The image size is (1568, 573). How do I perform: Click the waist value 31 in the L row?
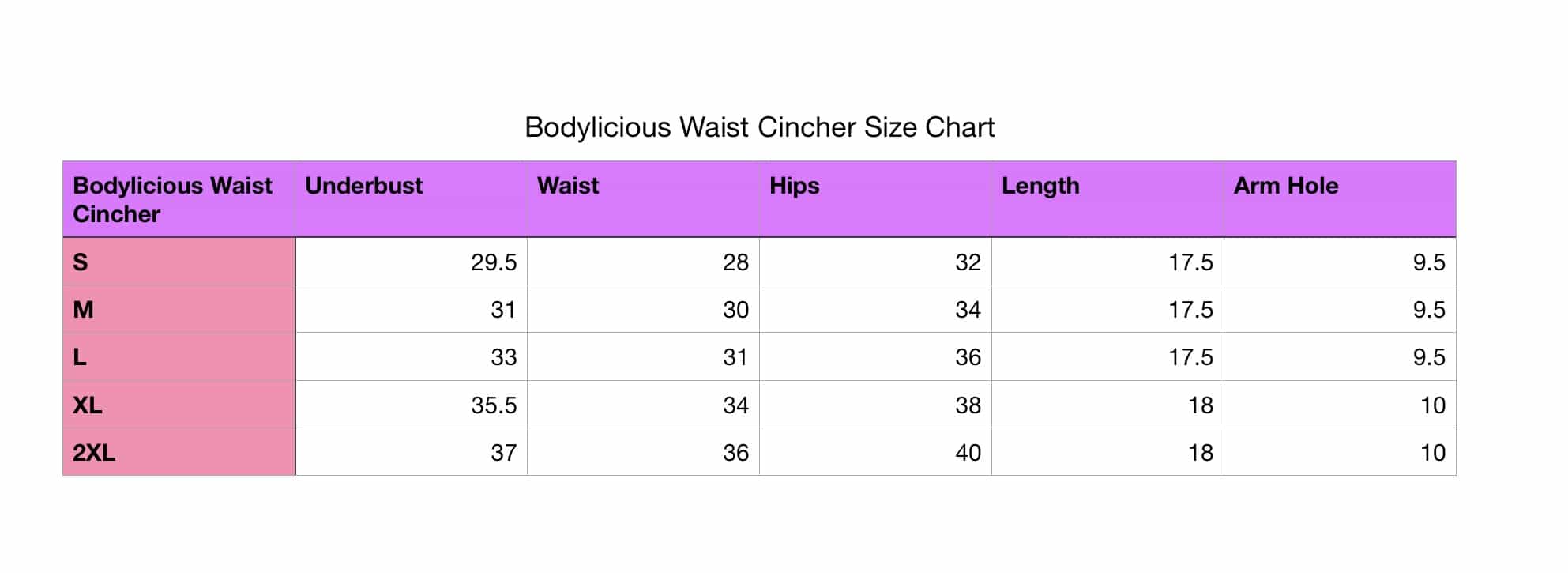coord(643,356)
